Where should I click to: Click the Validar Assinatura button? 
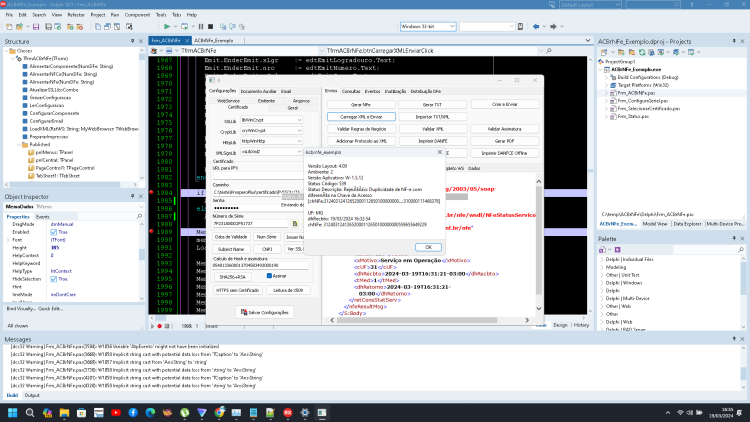point(504,129)
